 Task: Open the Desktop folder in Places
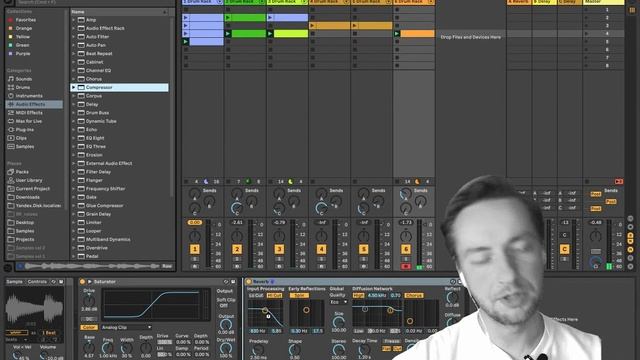24,223
